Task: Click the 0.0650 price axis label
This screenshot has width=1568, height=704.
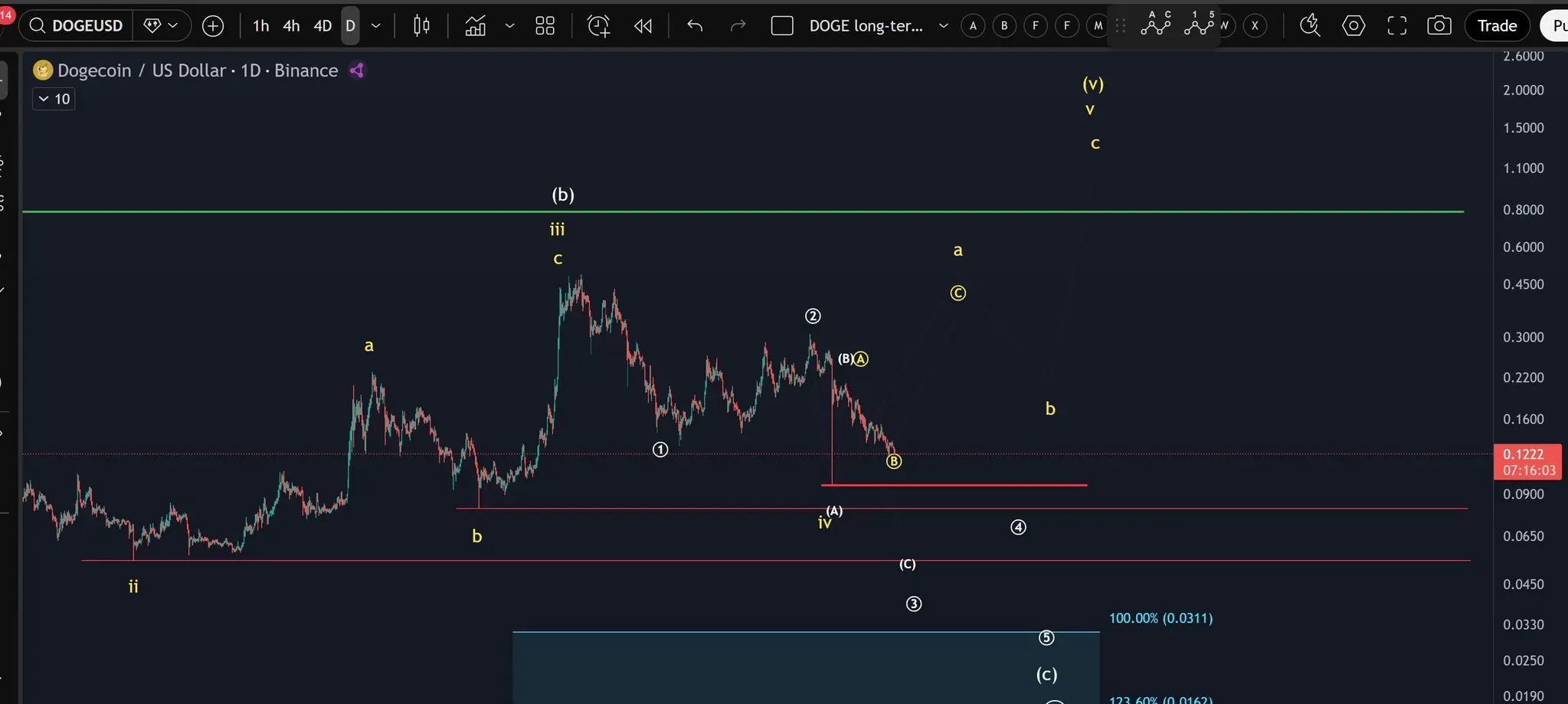Action: (x=1524, y=536)
